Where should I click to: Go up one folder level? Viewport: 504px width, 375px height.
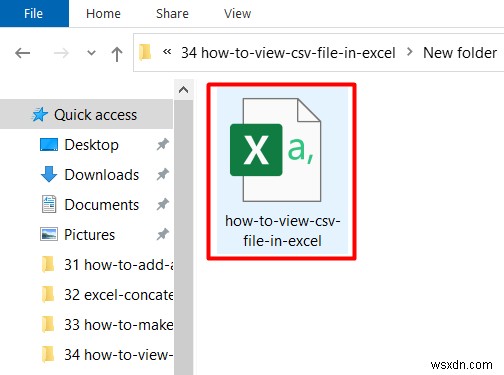coord(117,54)
